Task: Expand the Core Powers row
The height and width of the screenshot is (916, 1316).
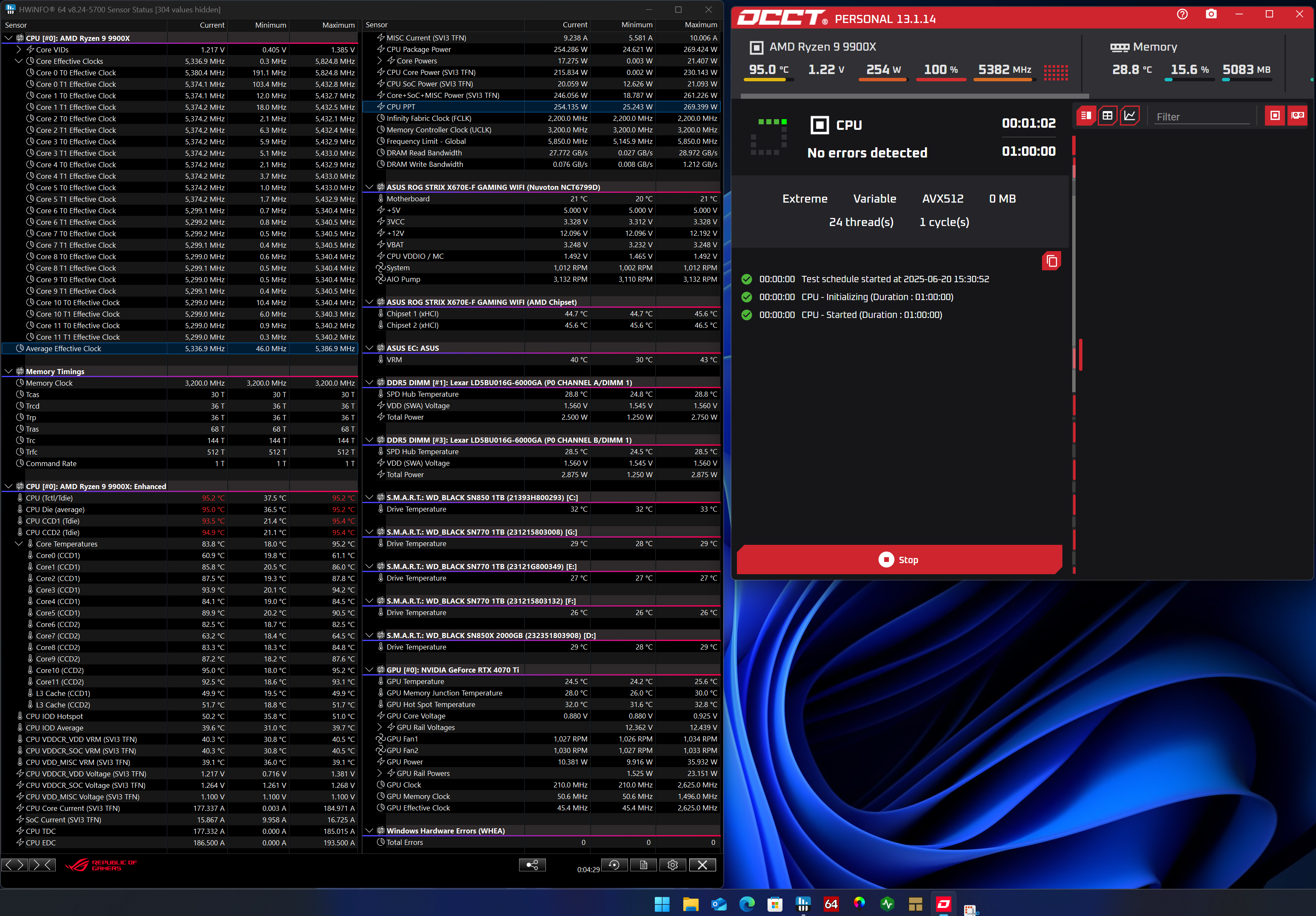Action: [x=380, y=61]
